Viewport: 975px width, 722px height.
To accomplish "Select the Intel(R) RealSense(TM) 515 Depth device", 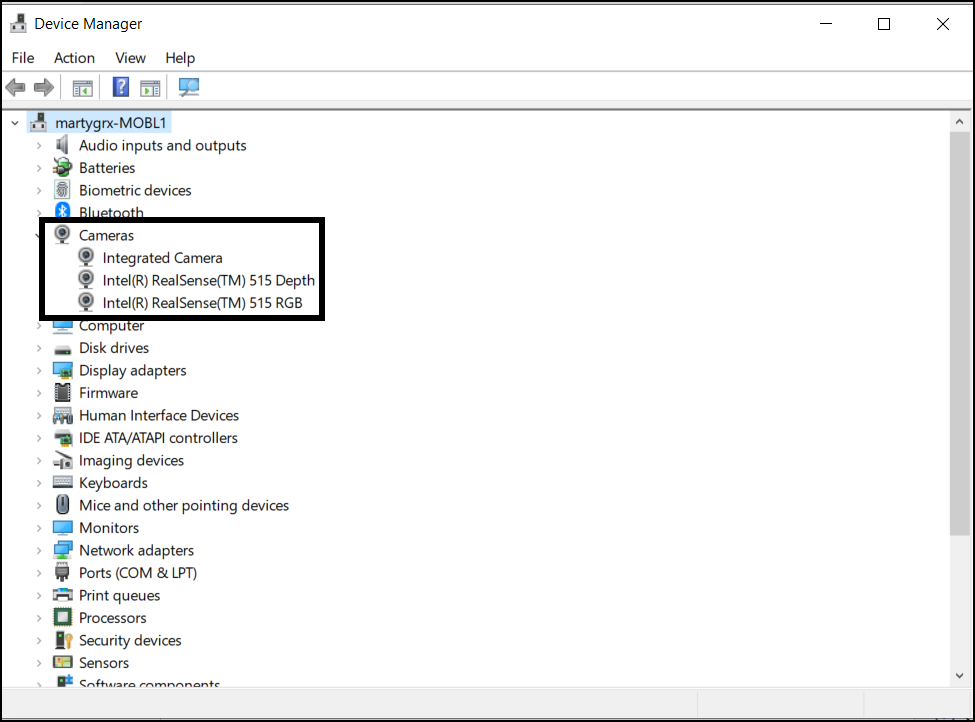I will [x=208, y=280].
